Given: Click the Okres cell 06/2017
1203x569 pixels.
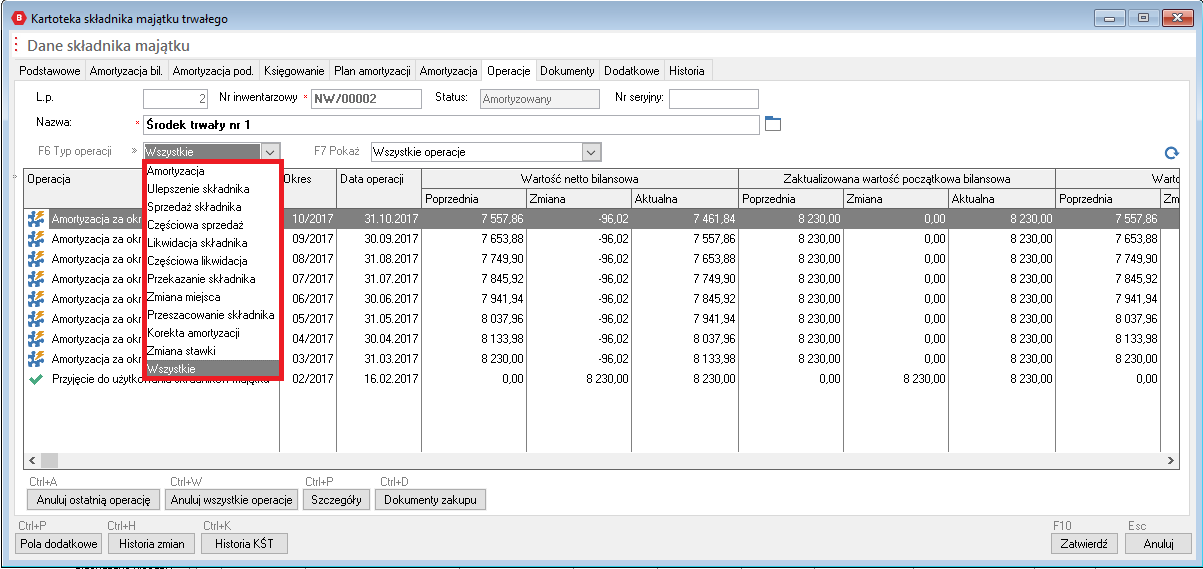Looking at the screenshot, I should coord(308,299).
